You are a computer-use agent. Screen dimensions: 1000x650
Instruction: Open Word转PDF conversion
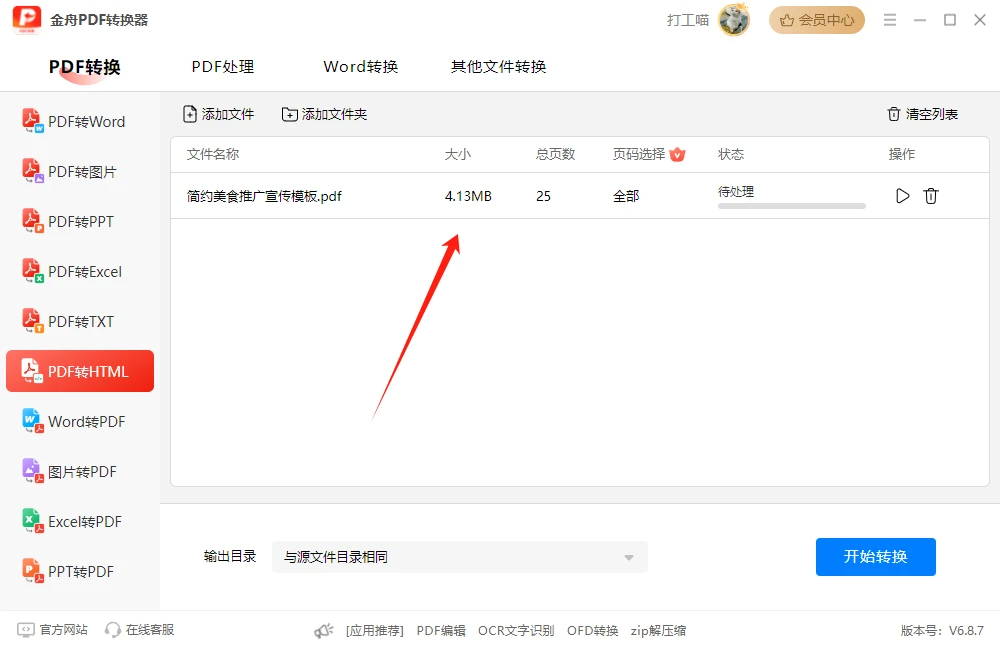(x=80, y=422)
